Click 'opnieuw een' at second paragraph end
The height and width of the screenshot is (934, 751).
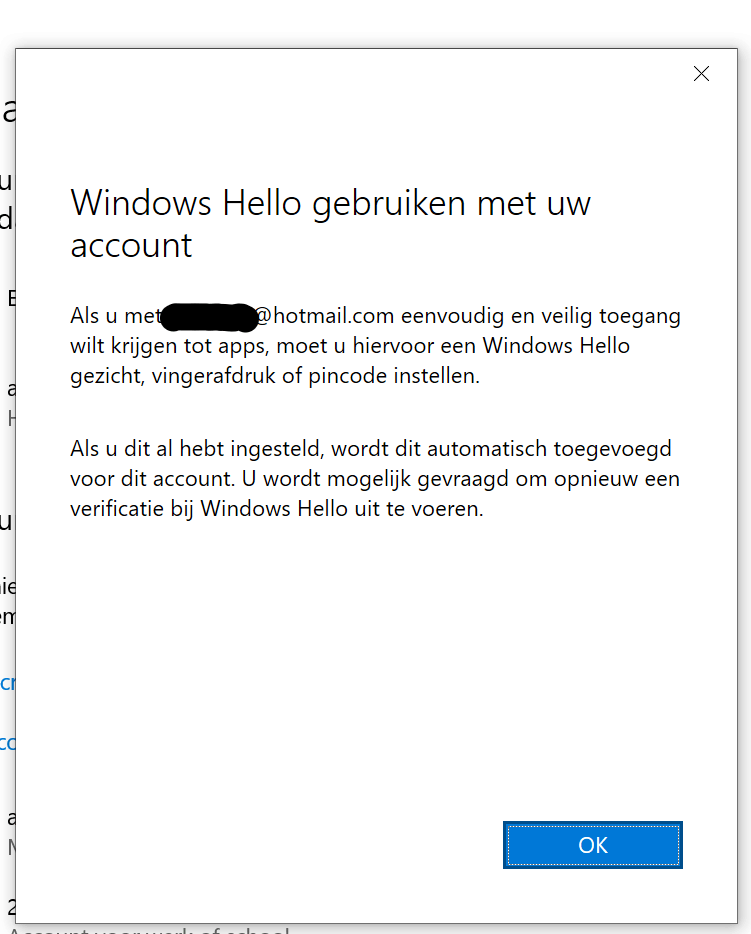617,480
